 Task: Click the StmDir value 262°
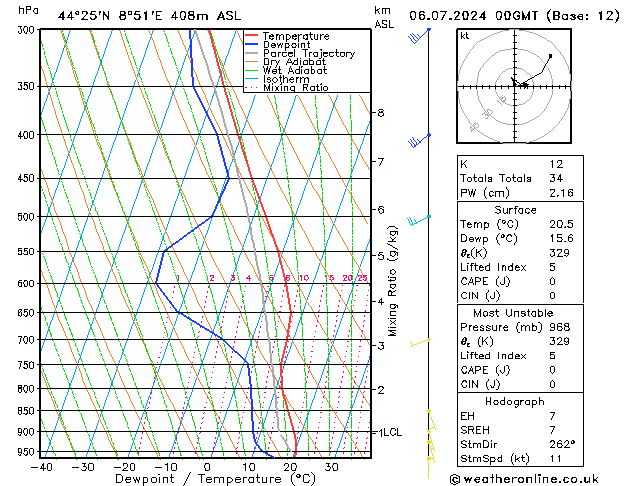tap(562, 445)
